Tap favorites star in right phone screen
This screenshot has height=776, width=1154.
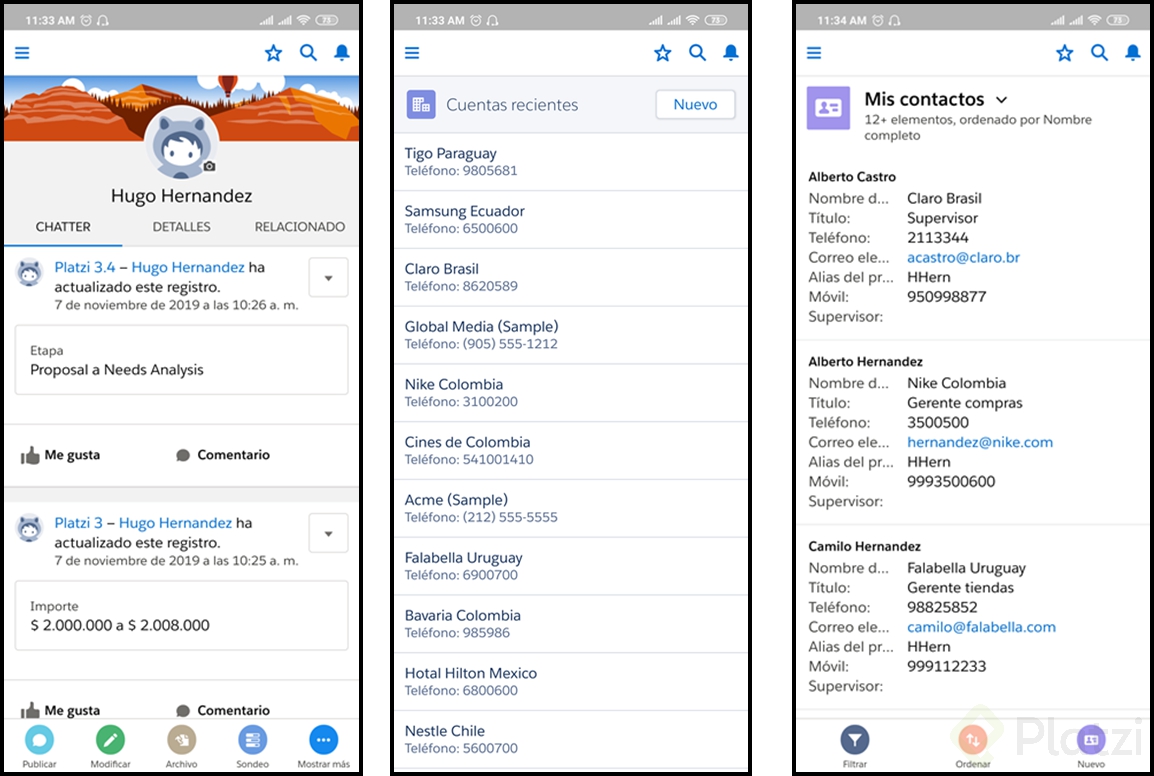[x=1064, y=53]
